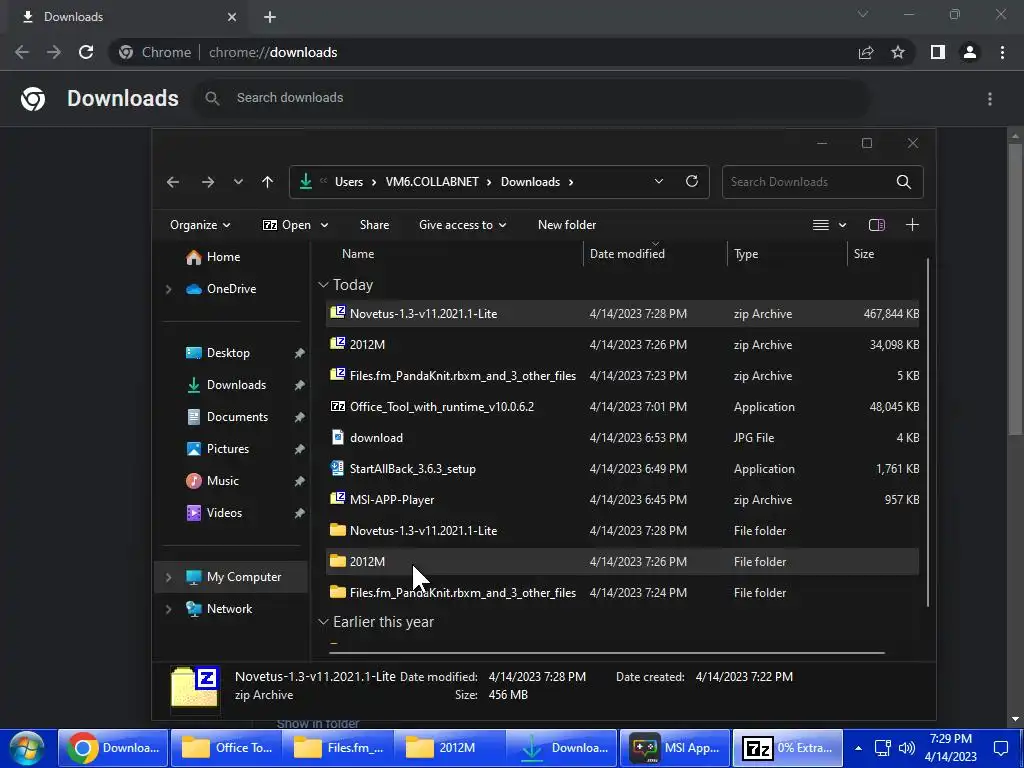The image size is (1024, 768).
Task: Expand the Open button dropdown arrow
Action: (x=325, y=225)
